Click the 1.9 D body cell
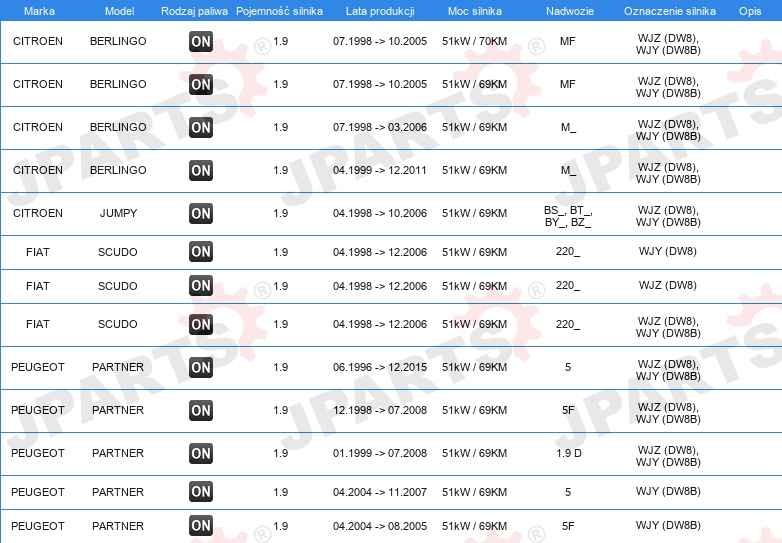782x543 pixels. [x=569, y=453]
